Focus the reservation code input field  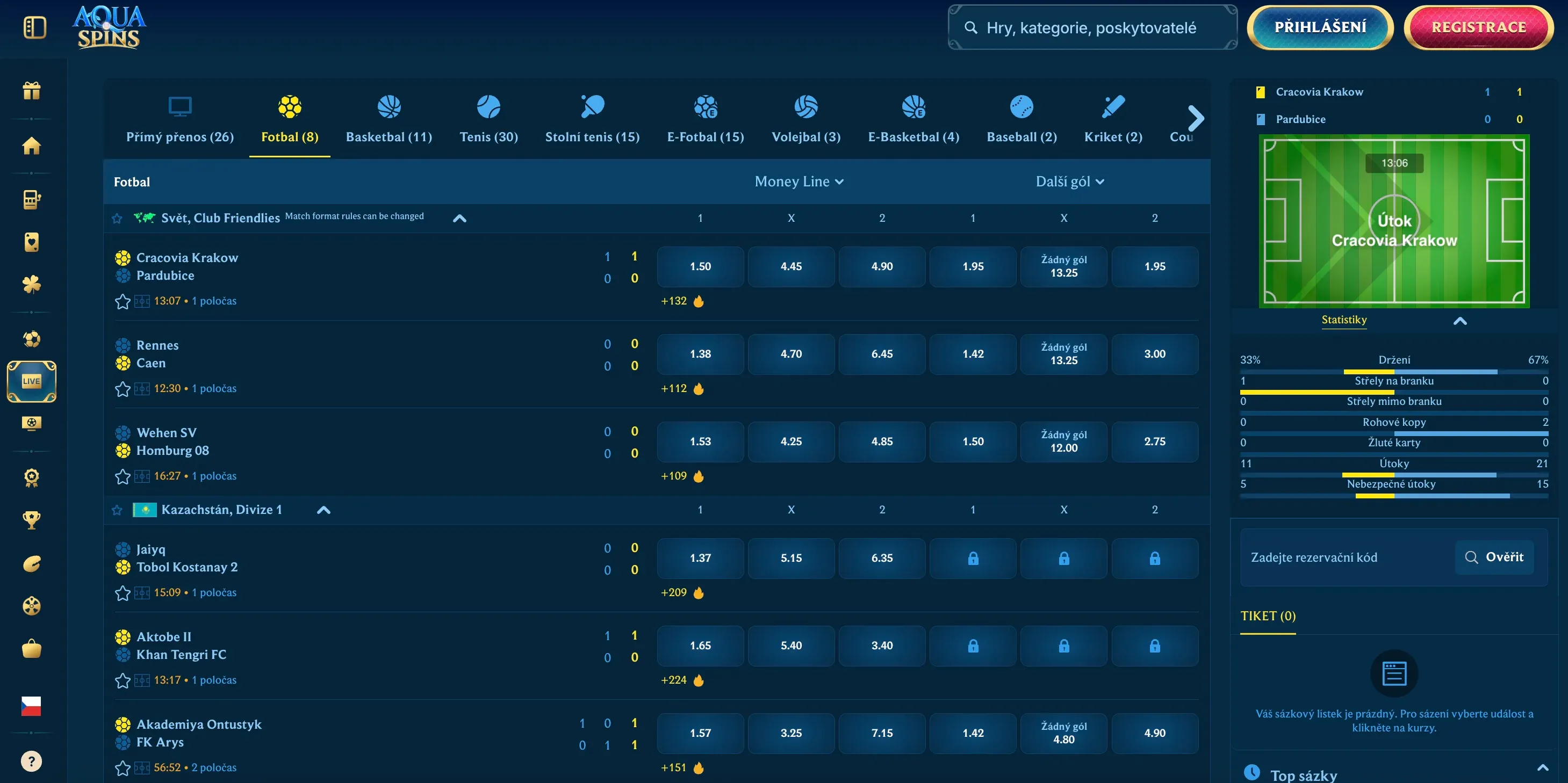click(1347, 557)
